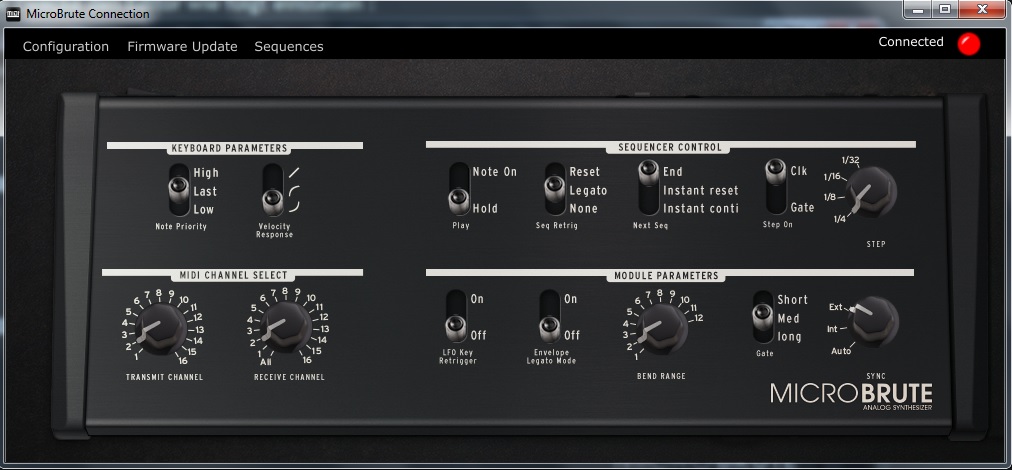Select None retrig option
The height and width of the screenshot is (470, 1012).
pyautogui.click(x=583, y=209)
